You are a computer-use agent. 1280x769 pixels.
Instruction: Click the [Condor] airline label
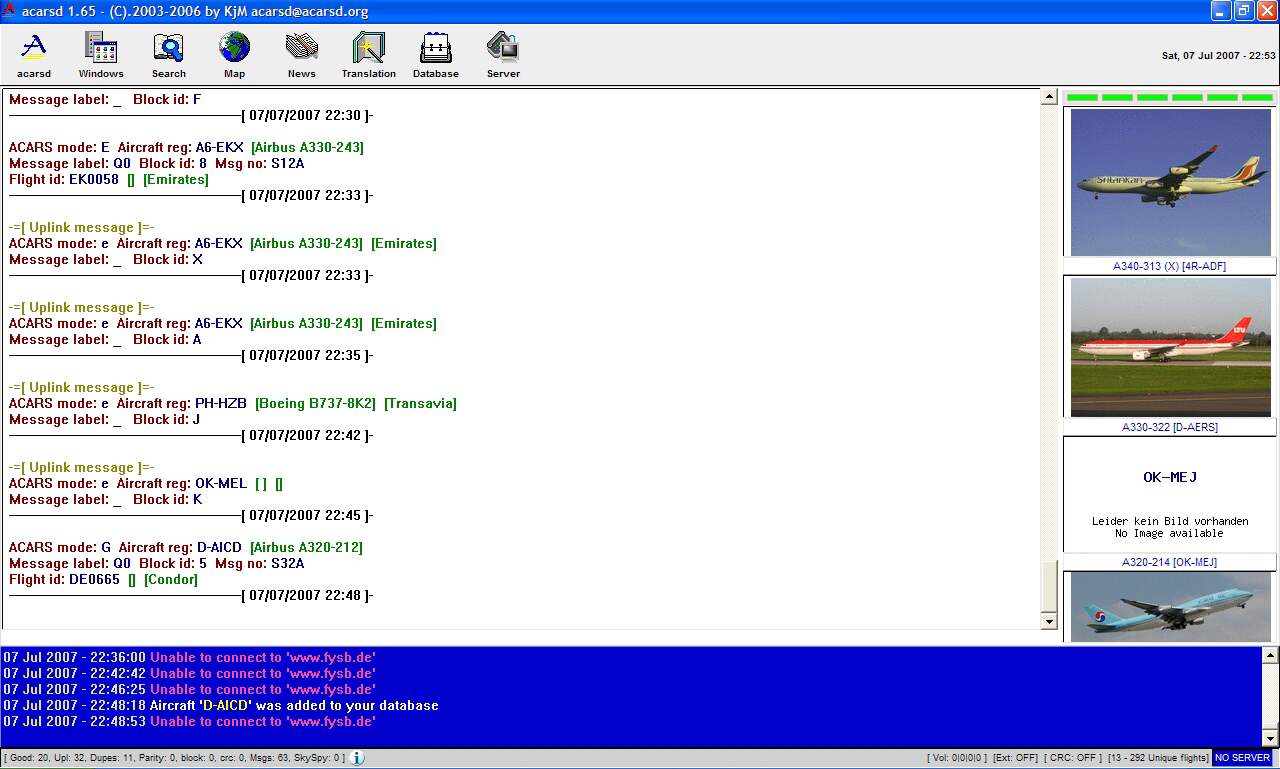pos(171,579)
